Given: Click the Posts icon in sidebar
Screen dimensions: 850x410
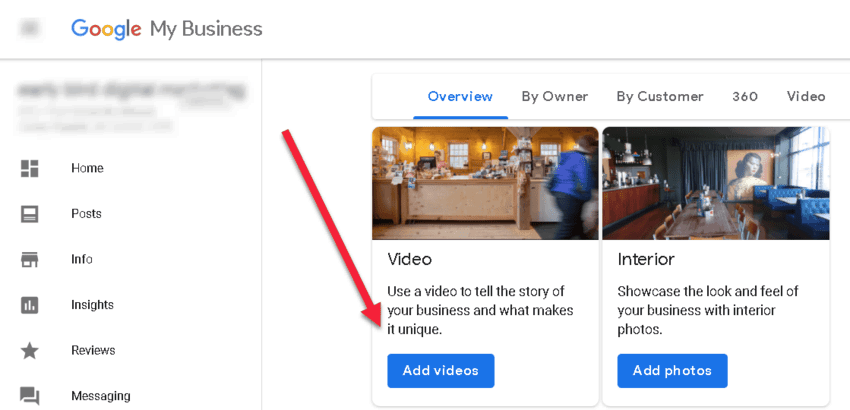Looking at the screenshot, I should 30,214.
